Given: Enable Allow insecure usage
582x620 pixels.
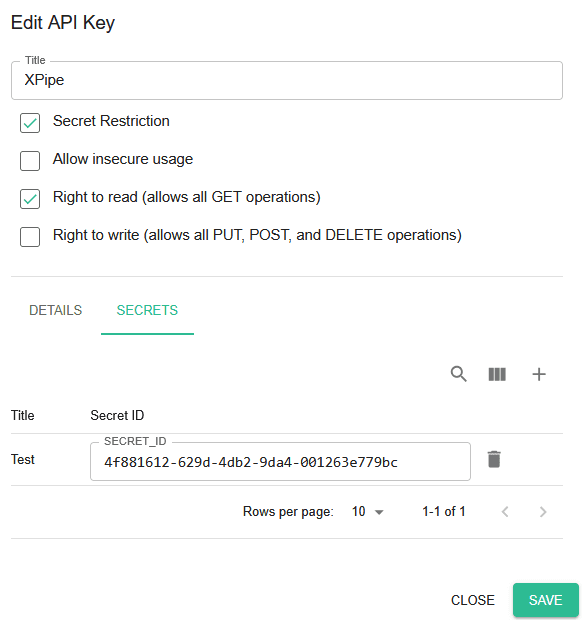Looking at the screenshot, I should pos(30,161).
